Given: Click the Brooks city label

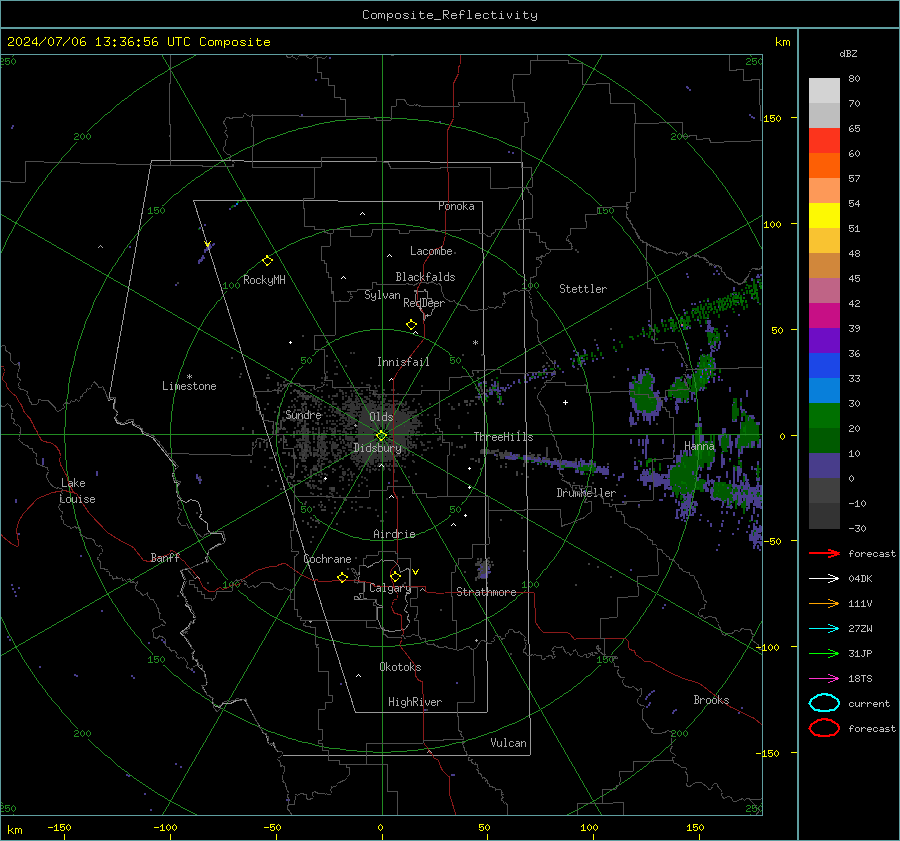Looking at the screenshot, I should pyautogui.click(x=711, y=700).
